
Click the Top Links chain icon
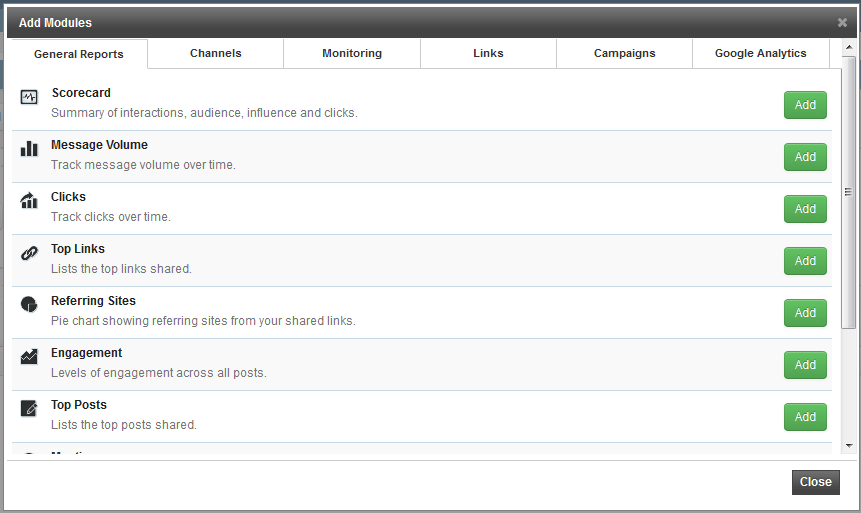pyautogui.click(x=29, y=253)
